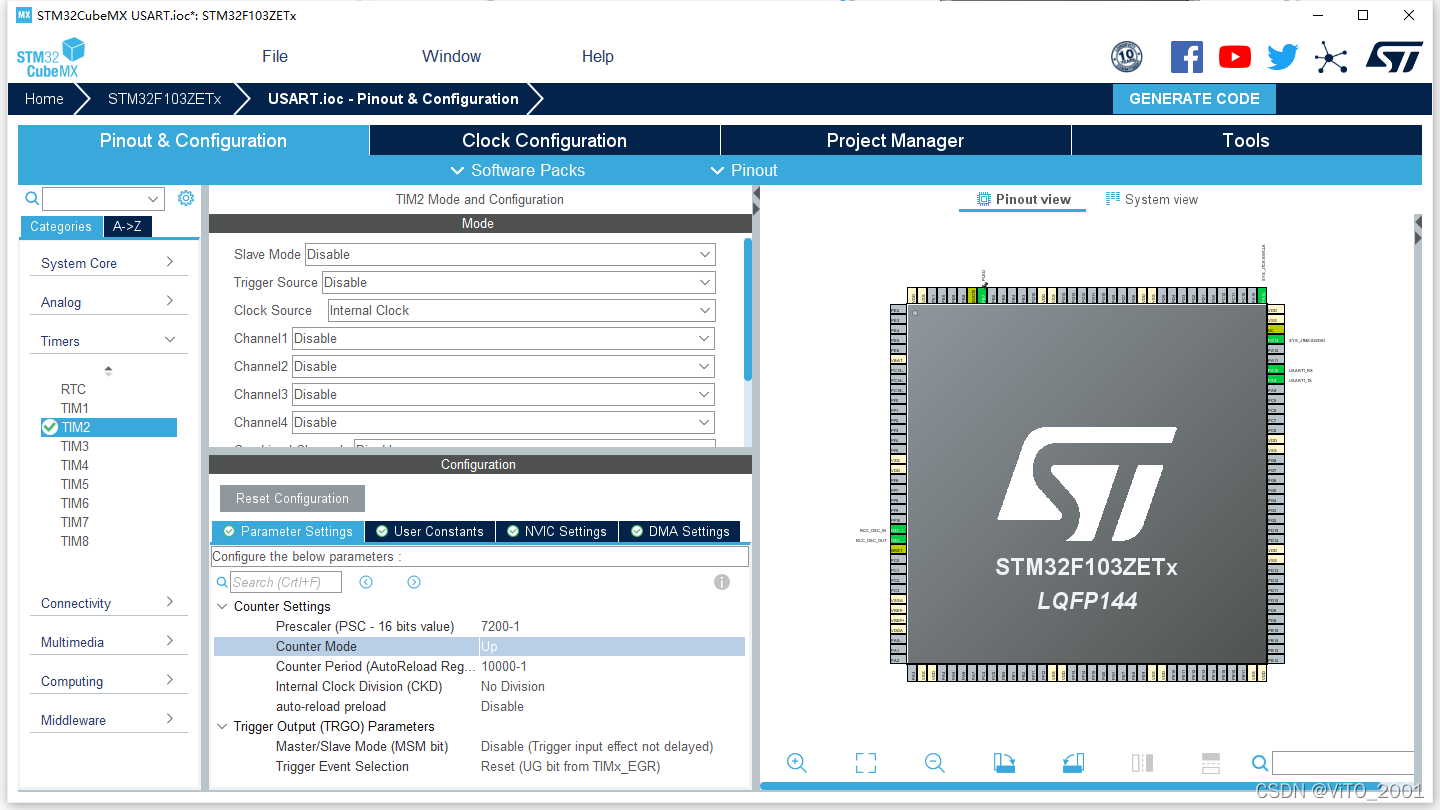Click the ST logo icon
The width and height of the screenshot is (1440, 810).
pyautogui.click(x=1394, y=57)
